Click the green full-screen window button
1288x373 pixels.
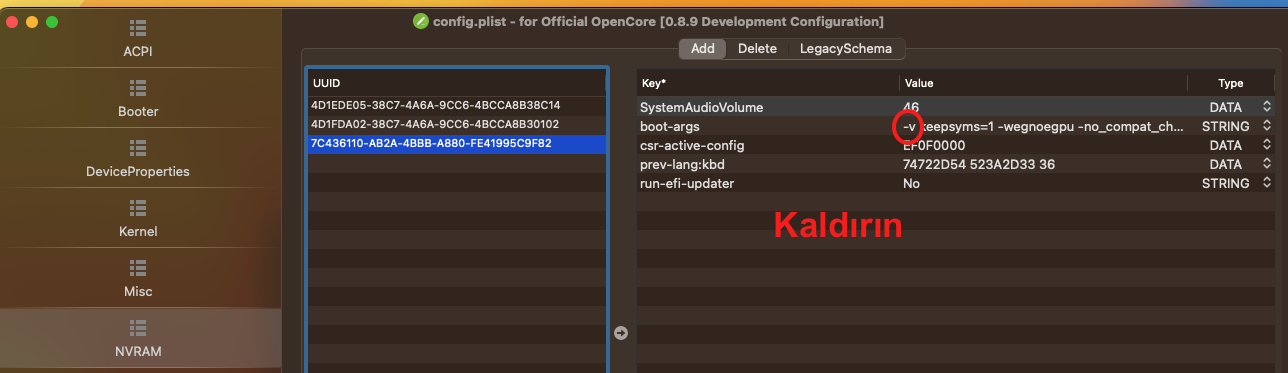53,21
